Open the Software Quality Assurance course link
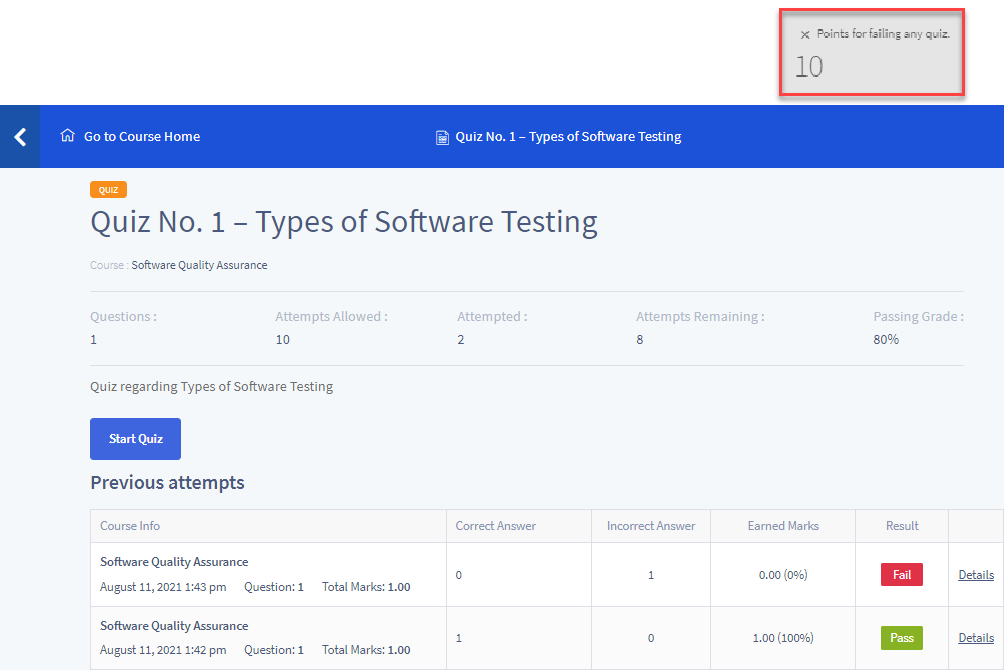Image resolution: width=1004 pixels, height=670 pixels. click(x=199, y=265)
